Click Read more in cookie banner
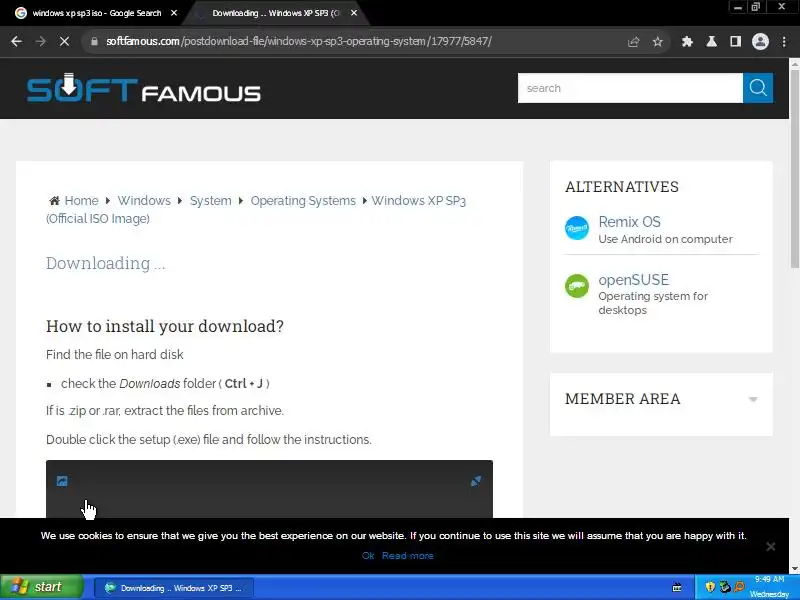The height and width of the screenshot is (600, 800). coord(408,556)
